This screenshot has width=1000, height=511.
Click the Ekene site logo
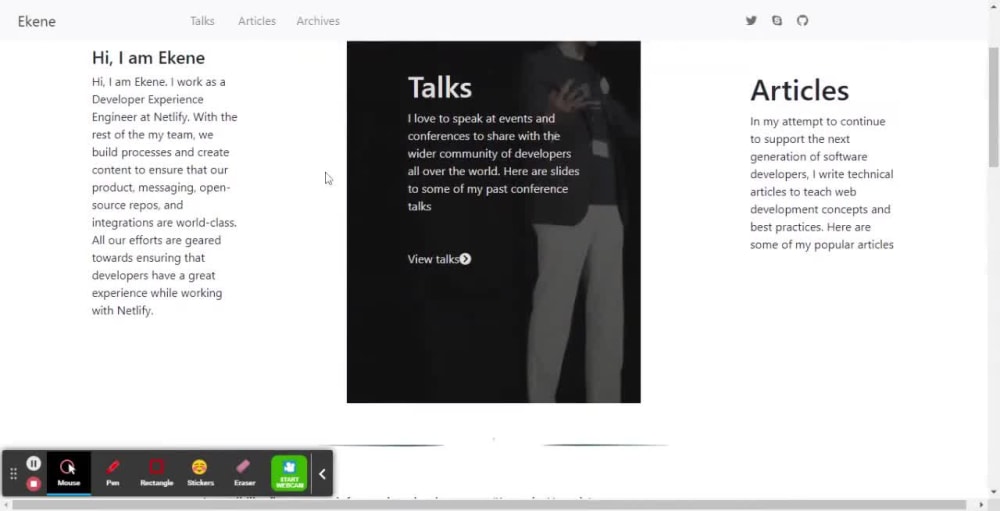[36, 21]
